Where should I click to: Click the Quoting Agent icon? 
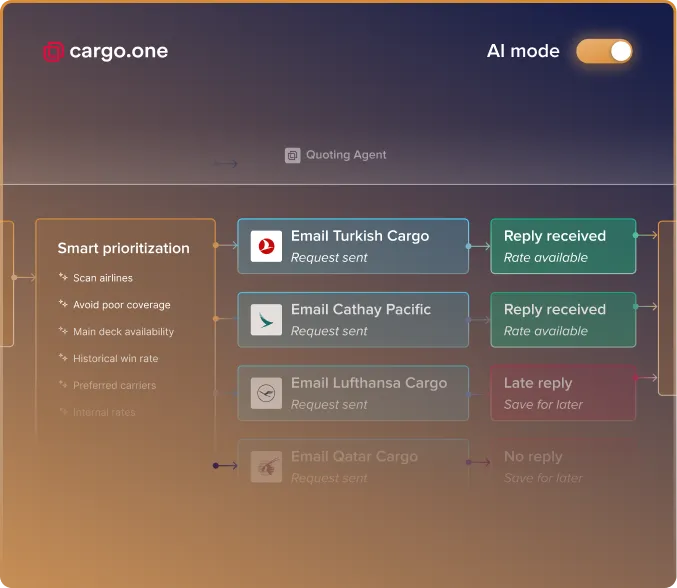(292, 155)
